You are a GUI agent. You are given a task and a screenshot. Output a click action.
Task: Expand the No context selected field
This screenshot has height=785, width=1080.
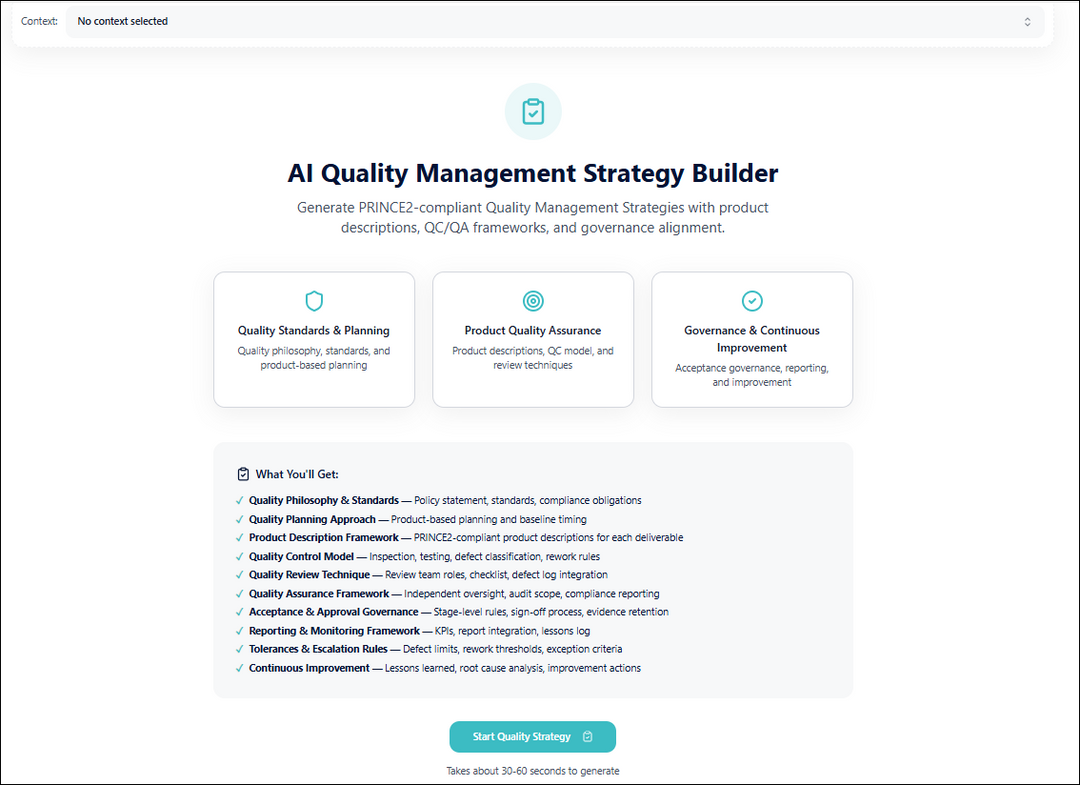[555, 20]
